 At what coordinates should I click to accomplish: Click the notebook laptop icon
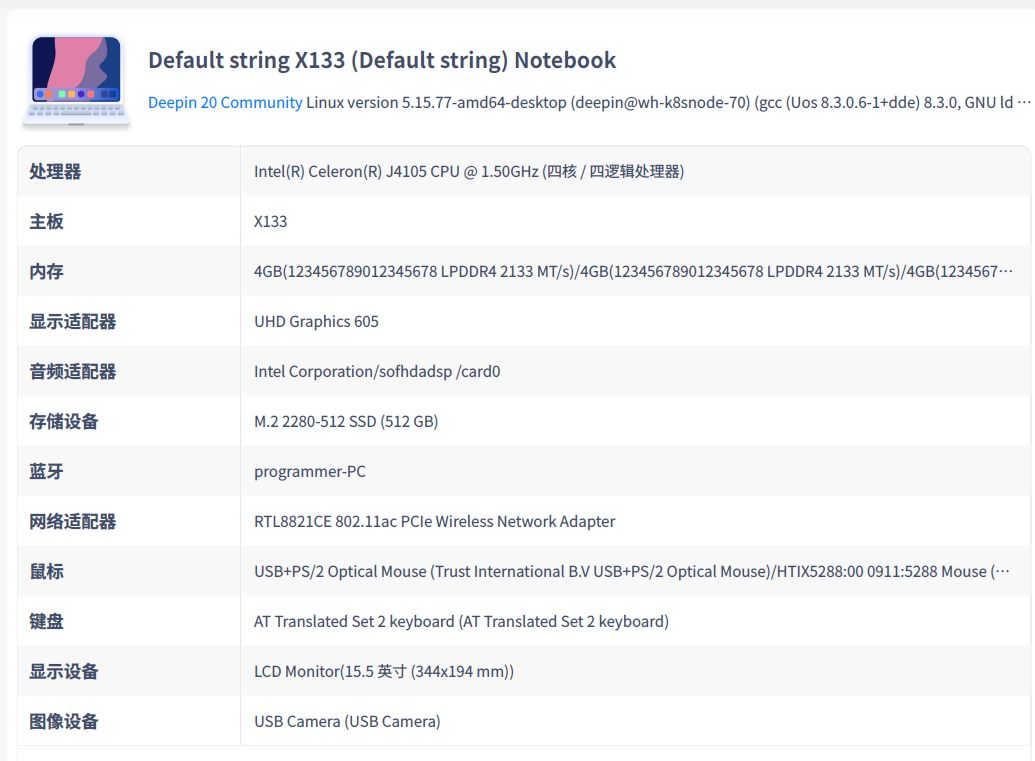point(76,81)
